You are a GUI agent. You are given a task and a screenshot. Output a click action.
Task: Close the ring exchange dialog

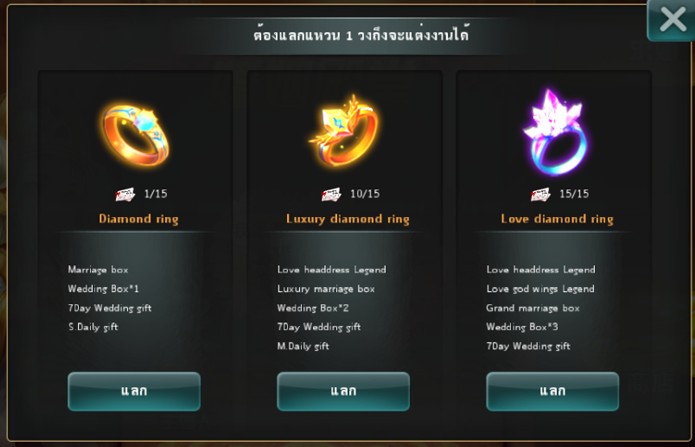tap(672, 20)
